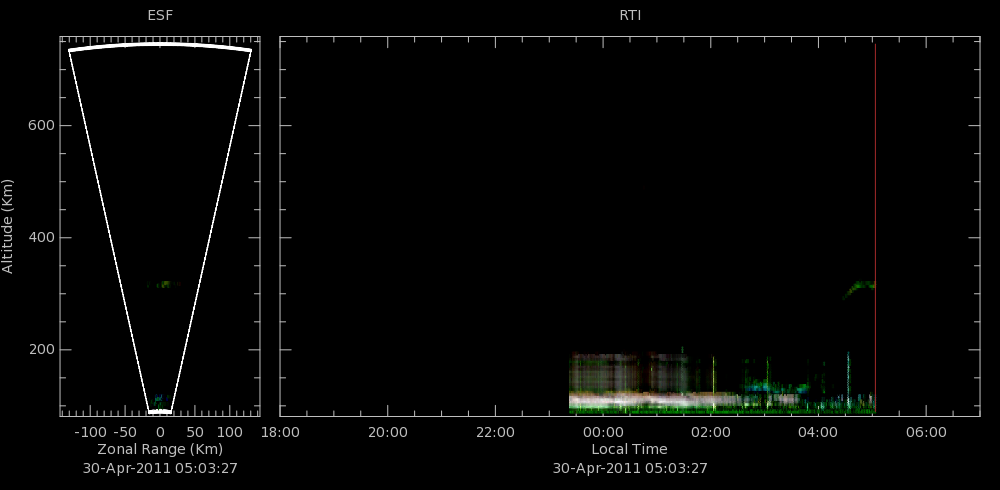
Task: Select the 200 altitude tick label
Action: (41, 350)
